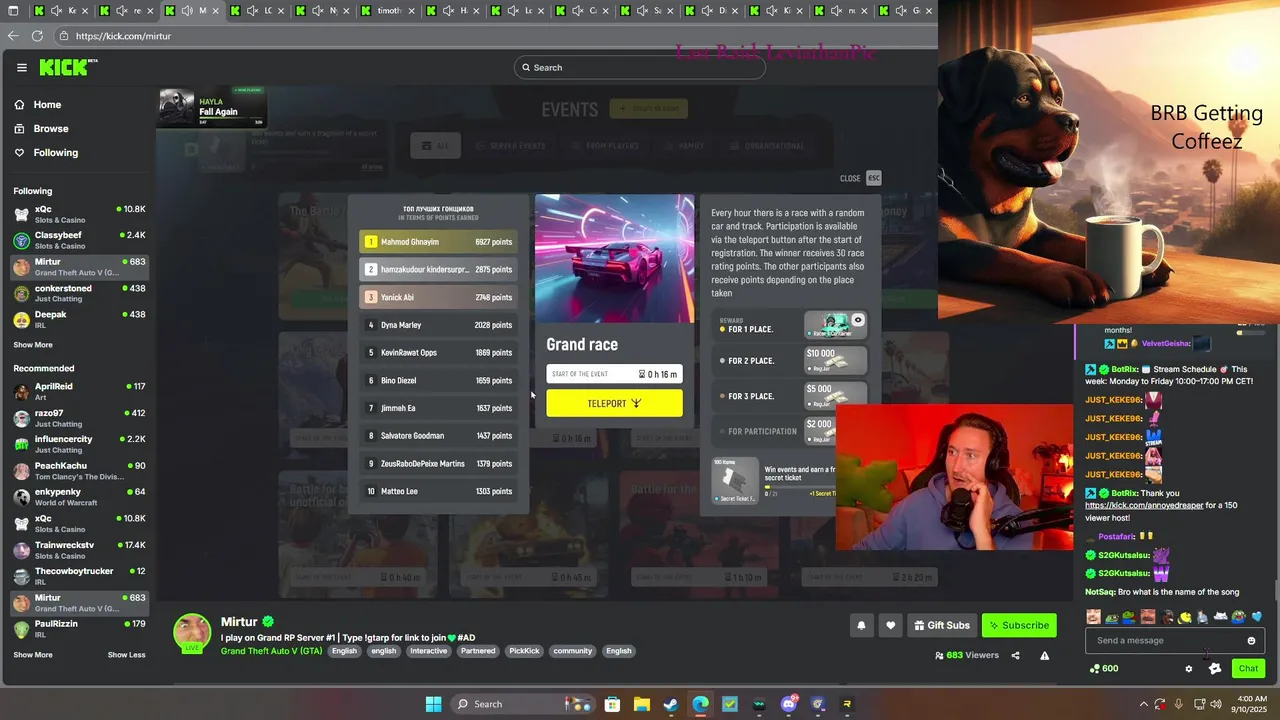The height and width of the screenshot is (720, 1280).
Task: Click the blue heart quick emote
Action: (1257, 617)
